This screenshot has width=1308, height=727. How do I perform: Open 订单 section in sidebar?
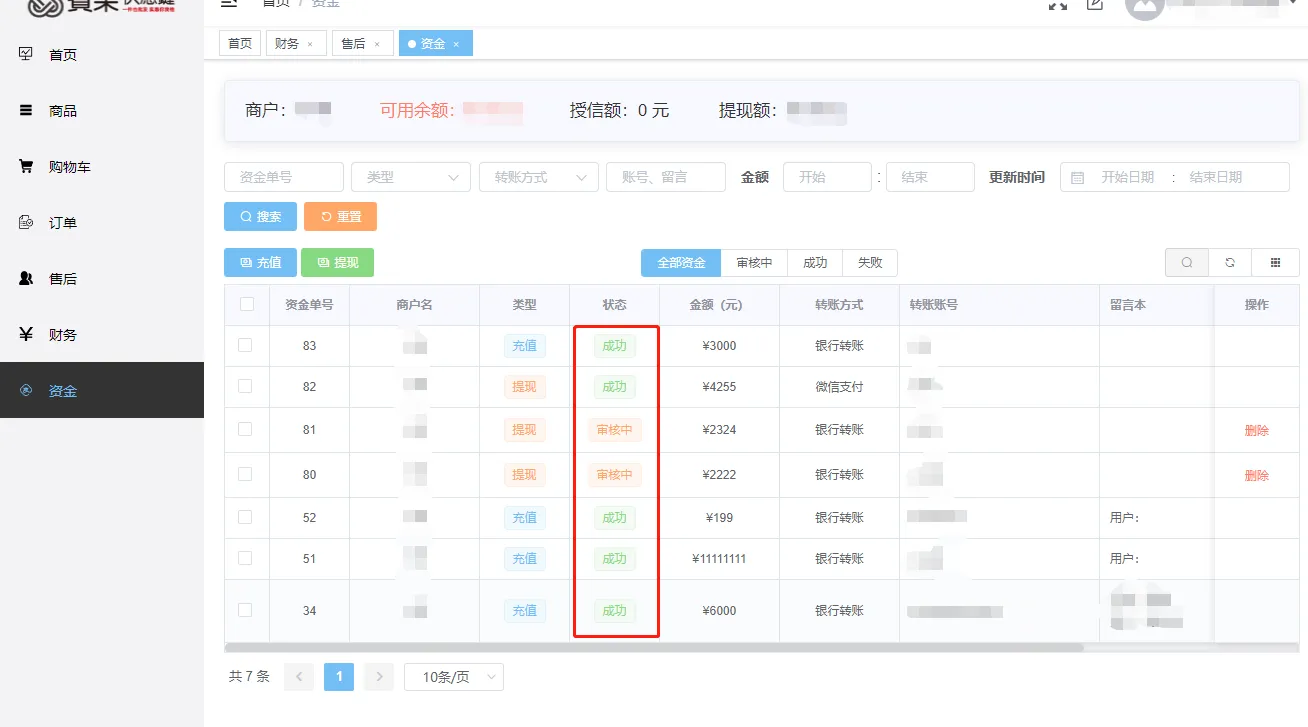tap(62, 223)
